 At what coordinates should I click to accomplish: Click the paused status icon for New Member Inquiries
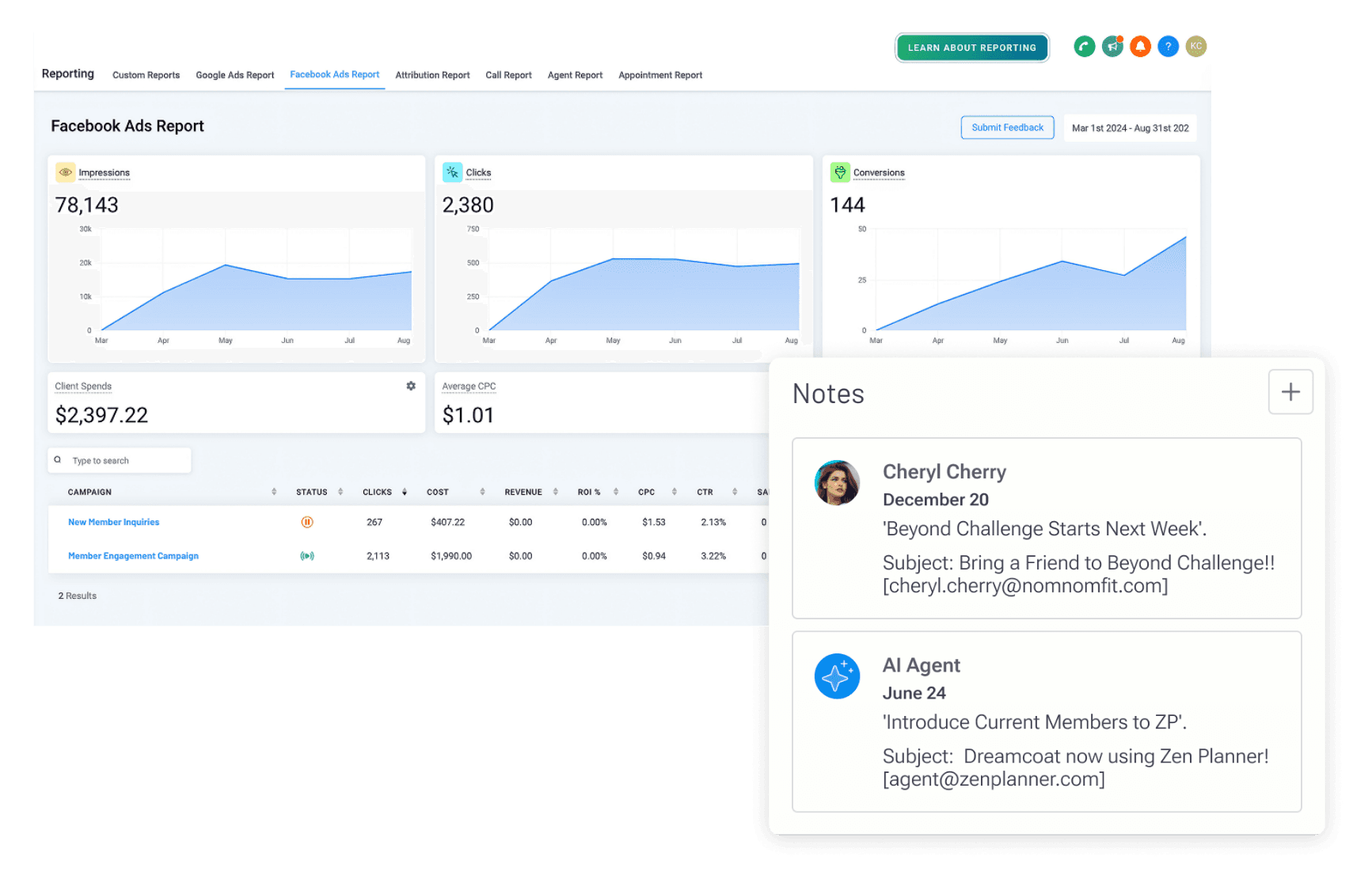[x=307, y=522]
